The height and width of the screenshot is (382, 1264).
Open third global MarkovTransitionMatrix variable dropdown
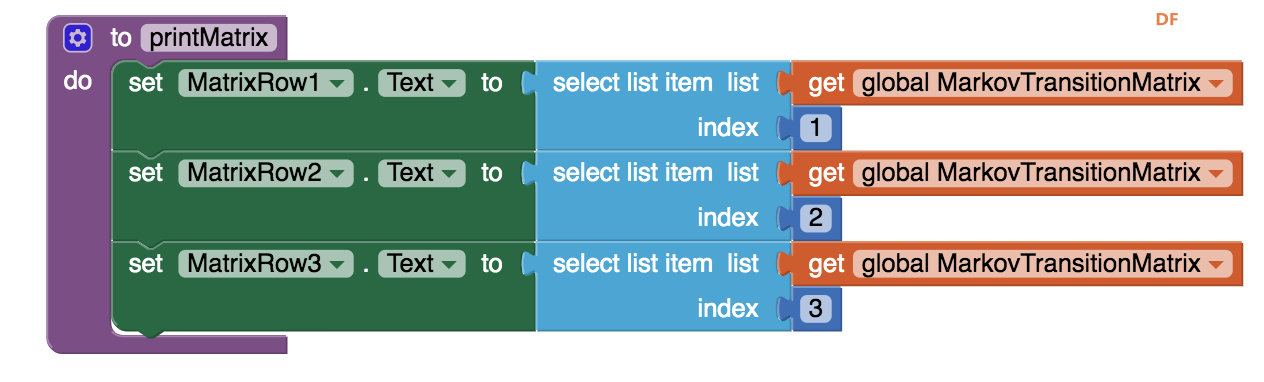1043,264
